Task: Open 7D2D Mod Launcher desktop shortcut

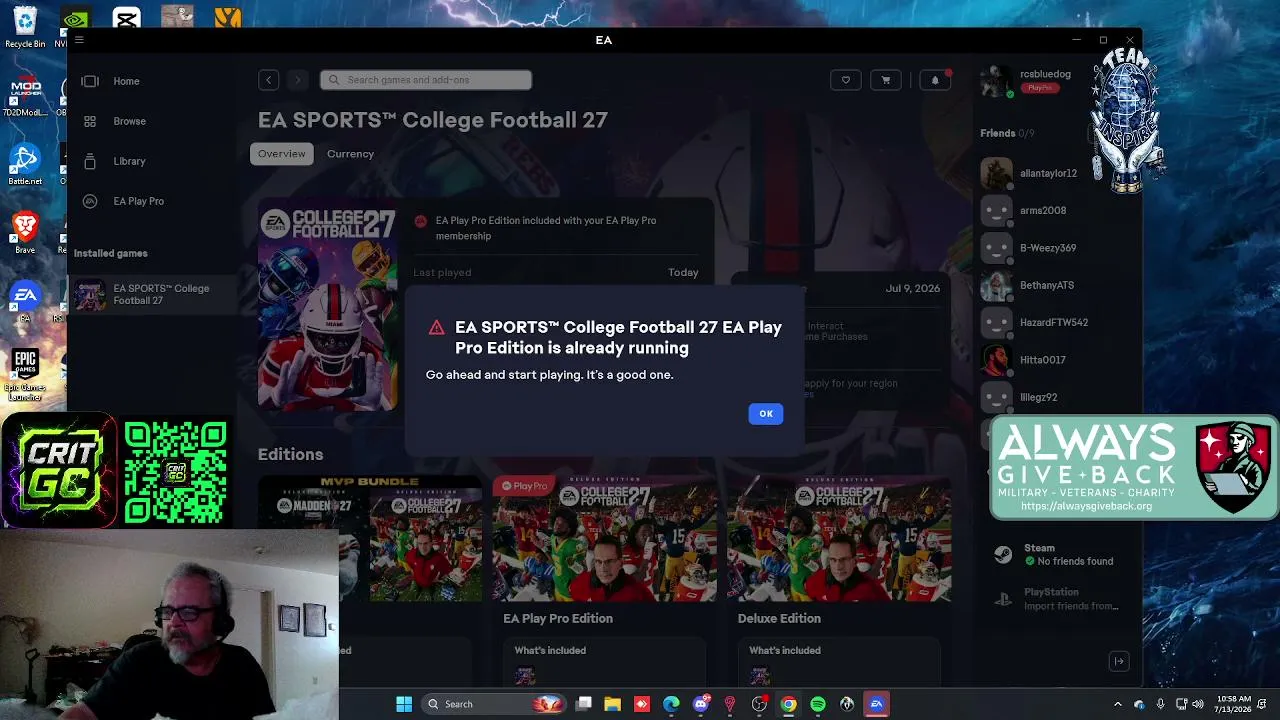Action: (x=25, y=96)
